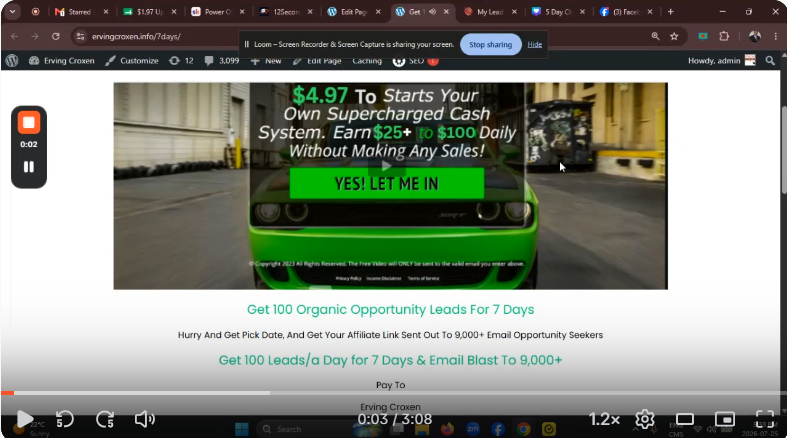Change the 1.2× playback speed
The height and width of the screenshot is (438, 787).
point(604,419)
